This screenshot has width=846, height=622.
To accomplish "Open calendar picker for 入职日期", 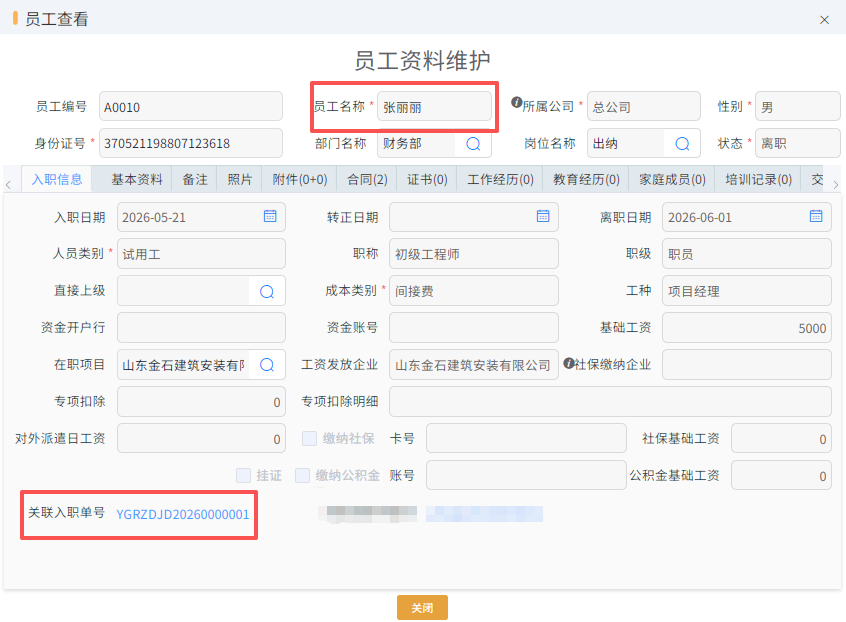I will click(270, 216).
